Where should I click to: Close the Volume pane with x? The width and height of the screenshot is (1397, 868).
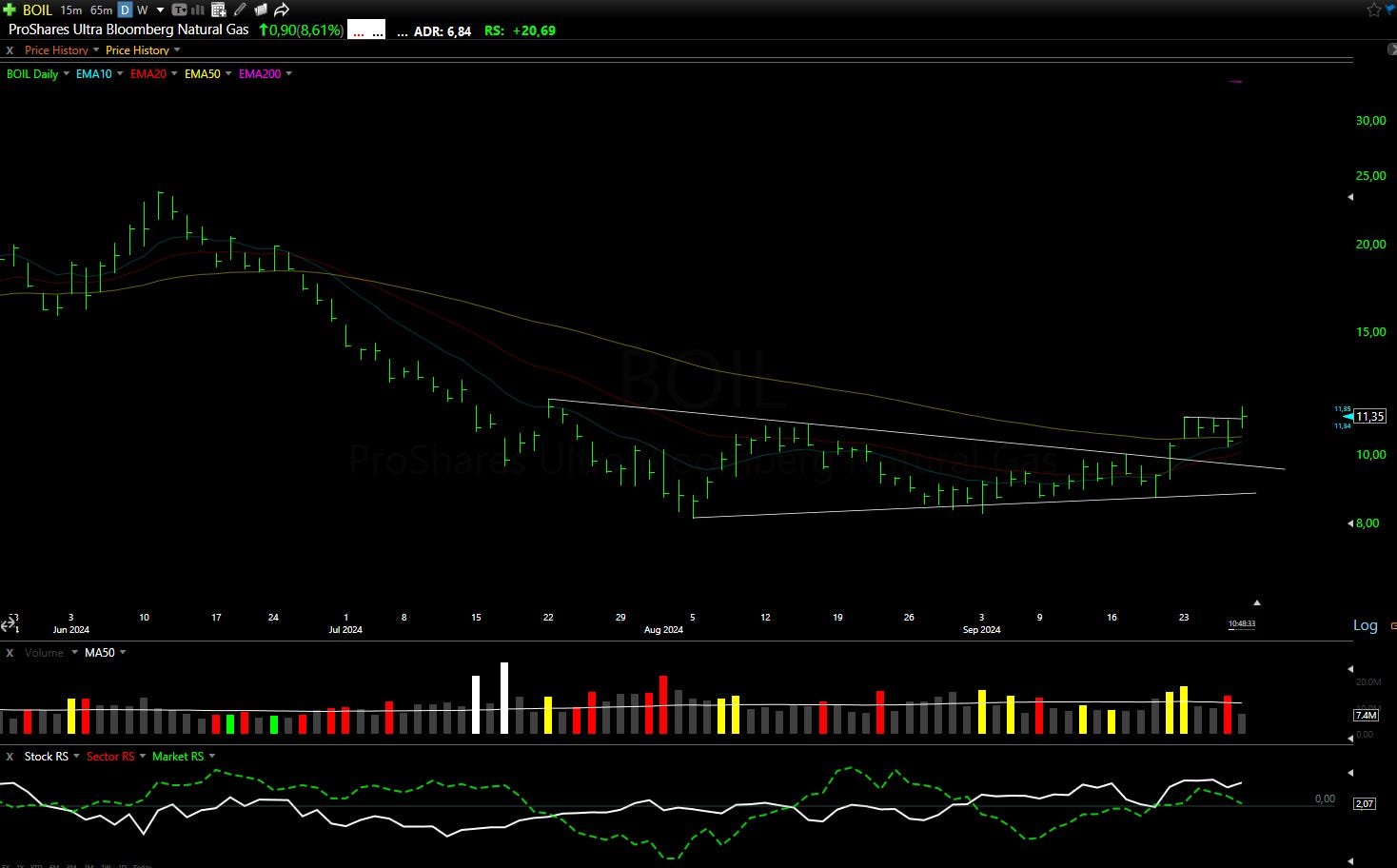(10, 653)
